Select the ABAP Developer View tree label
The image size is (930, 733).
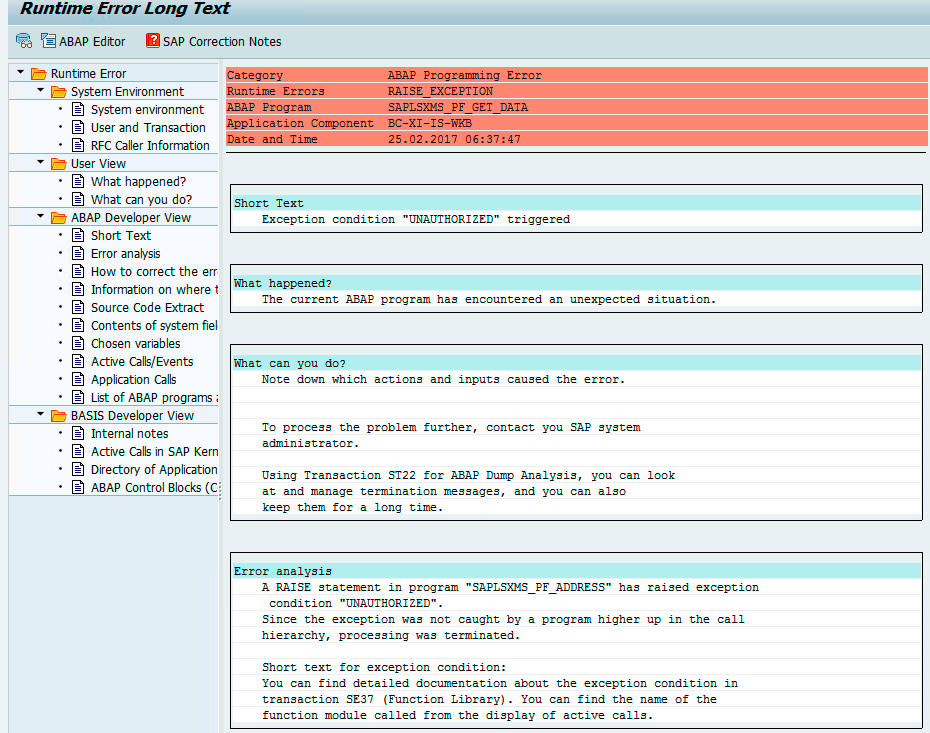[131, 218]
